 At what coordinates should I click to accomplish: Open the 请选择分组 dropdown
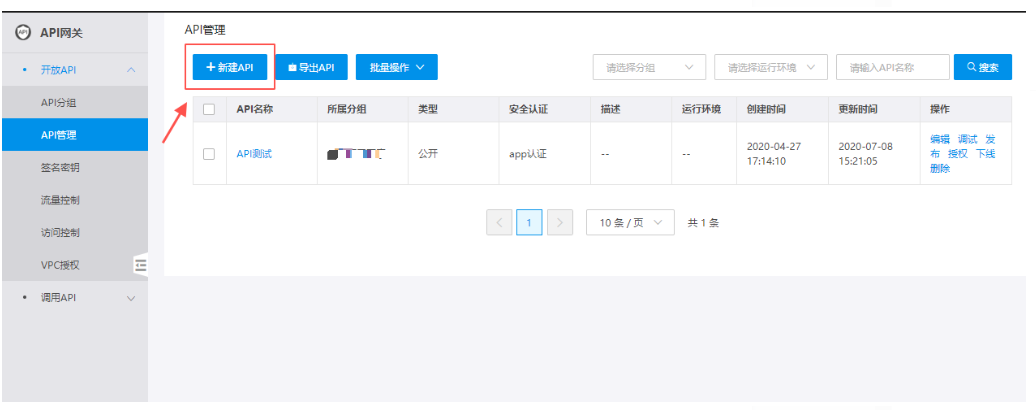[x=649, y=67]
